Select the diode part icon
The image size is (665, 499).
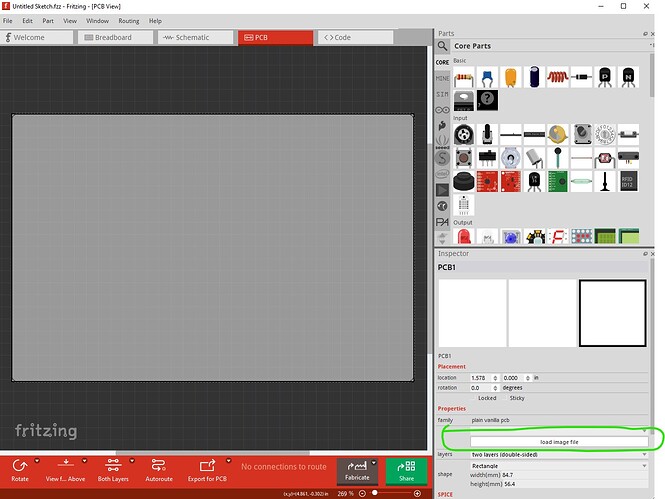pyautogui.click(x=581, y=77)
